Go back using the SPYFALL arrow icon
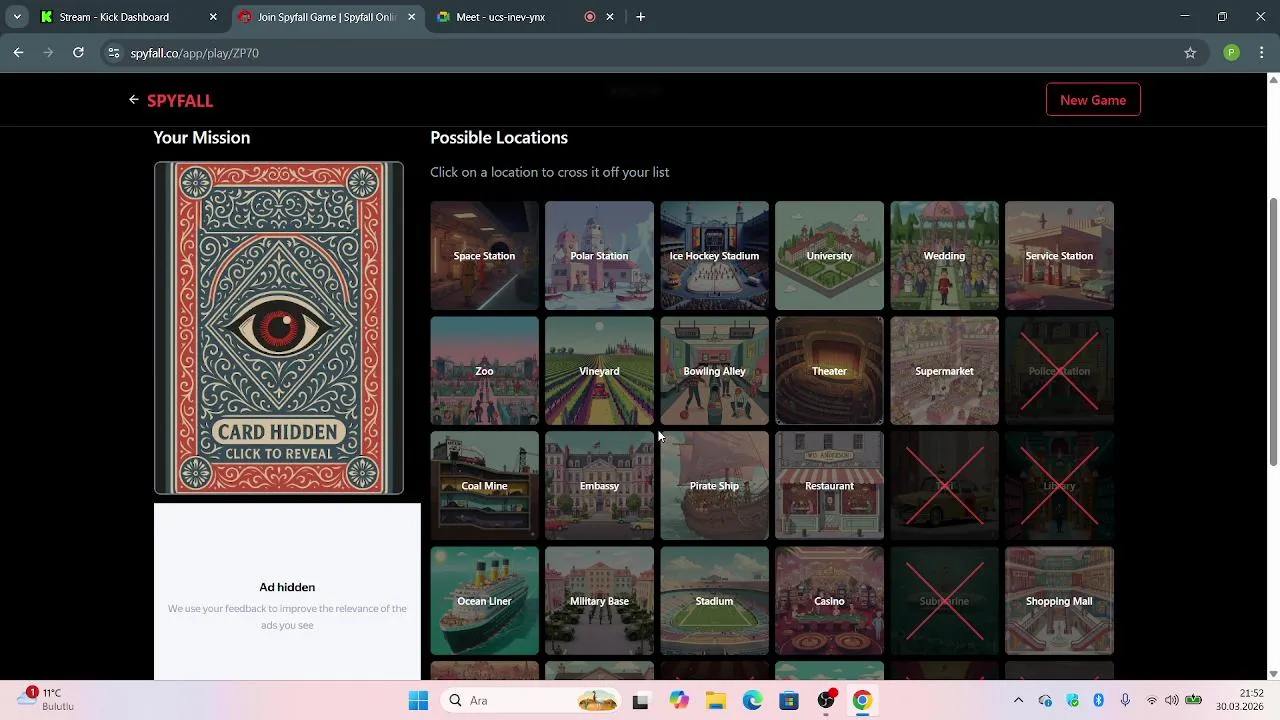Image resolution: width=1280 pixels, height=720 pixels. coord(133,100)
